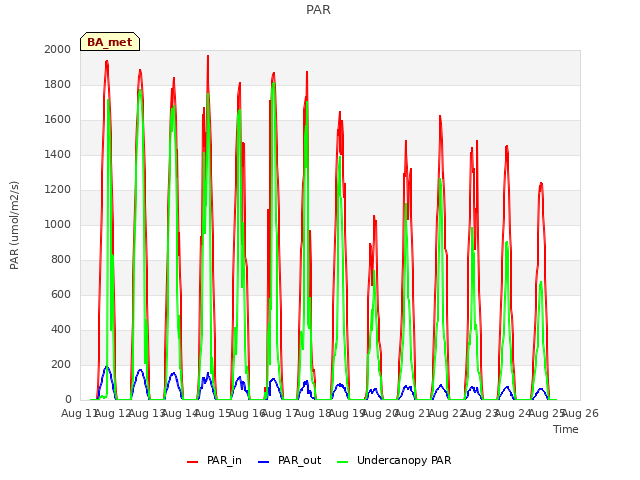
Task: Click the Aug 18 x-axis tick label
Action: pos(313,413)
